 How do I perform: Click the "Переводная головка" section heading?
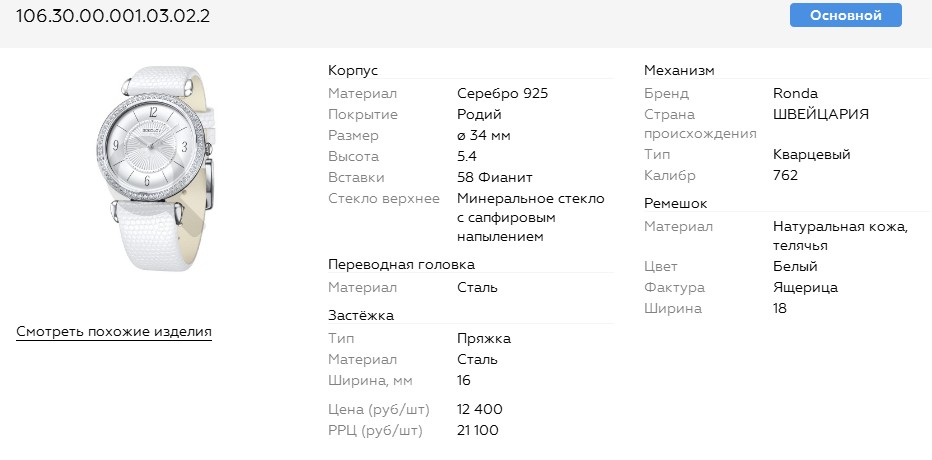click(x=401, y=264)
